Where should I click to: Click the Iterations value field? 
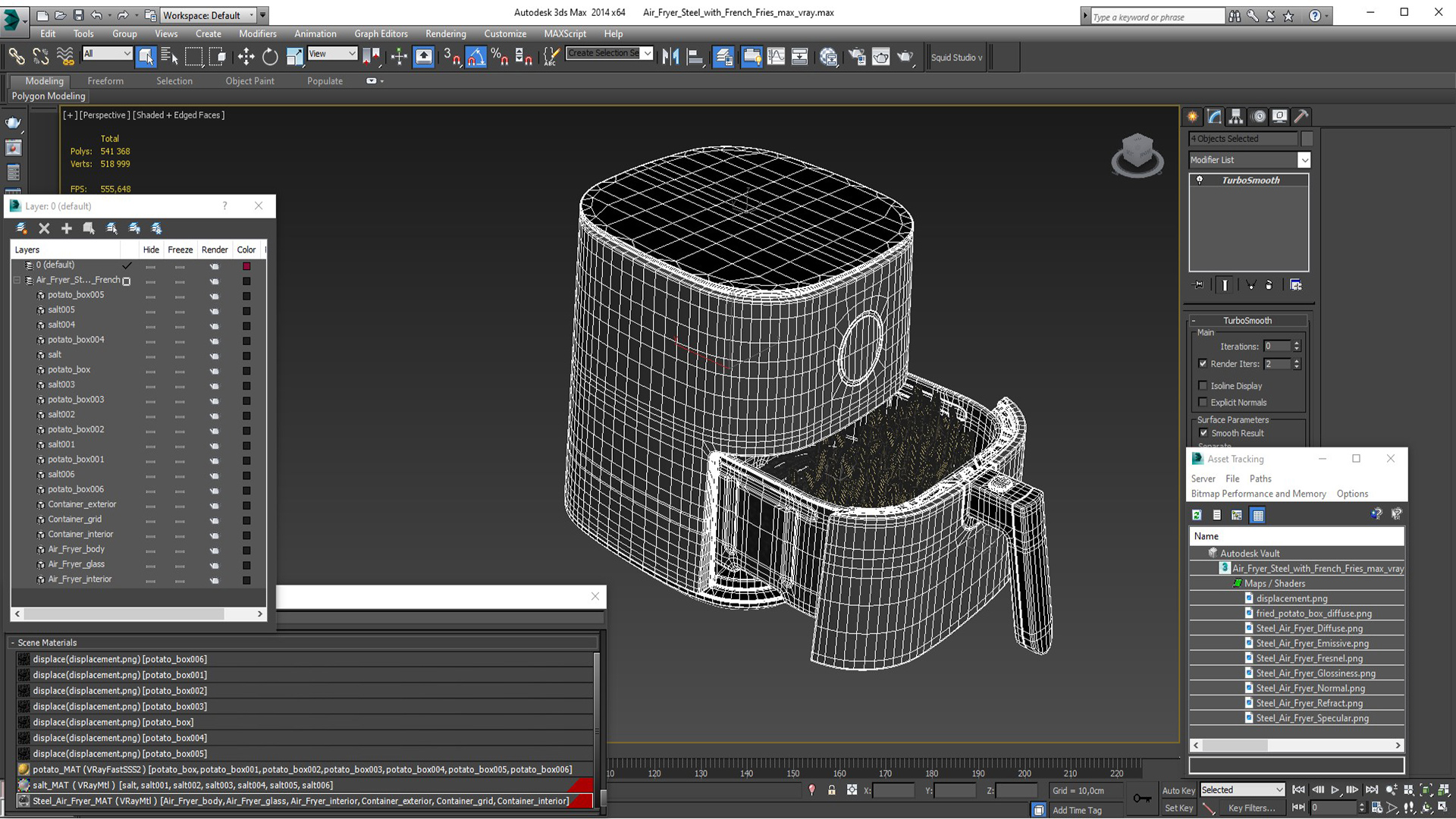pyautogui.click(x=1277, y=347)
